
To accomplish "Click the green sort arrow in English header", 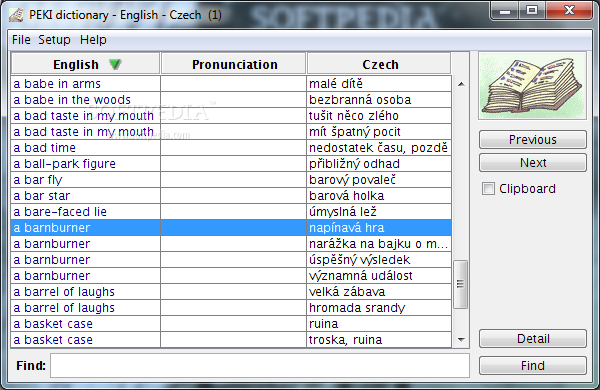I will point(115,64).
